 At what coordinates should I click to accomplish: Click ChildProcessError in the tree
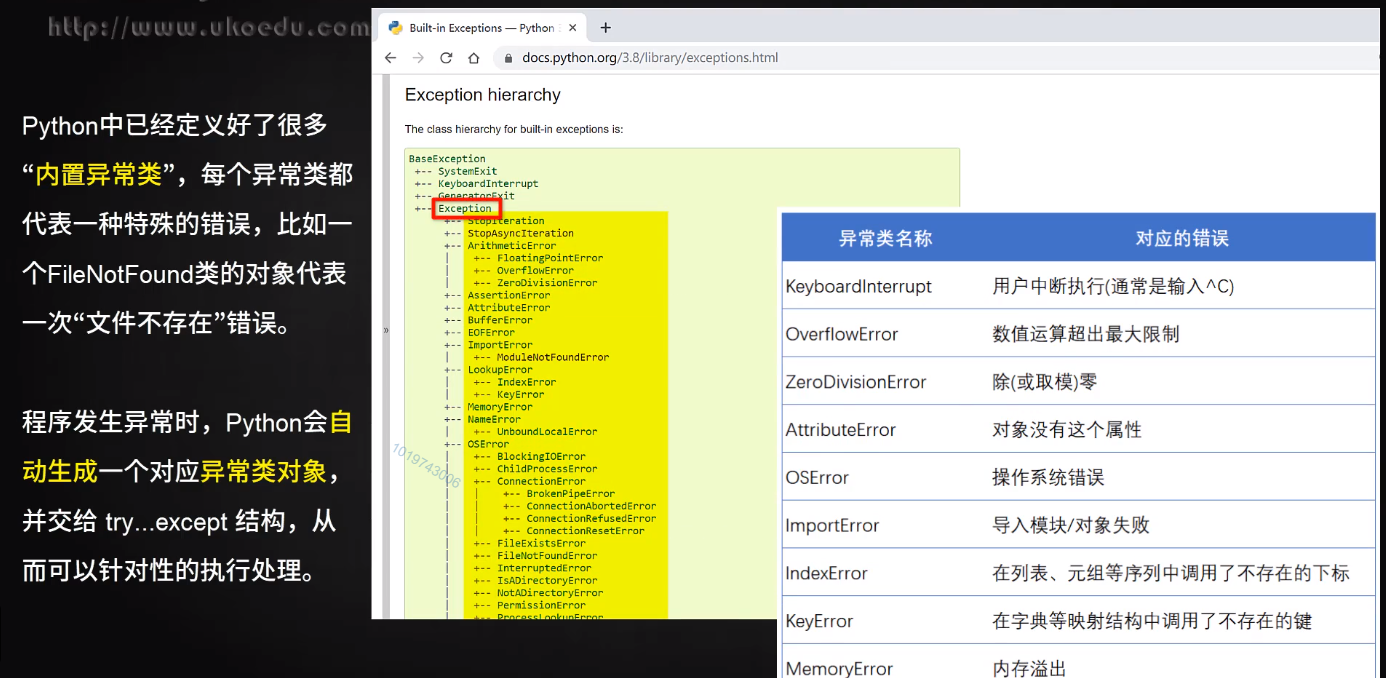click(547, 469)
